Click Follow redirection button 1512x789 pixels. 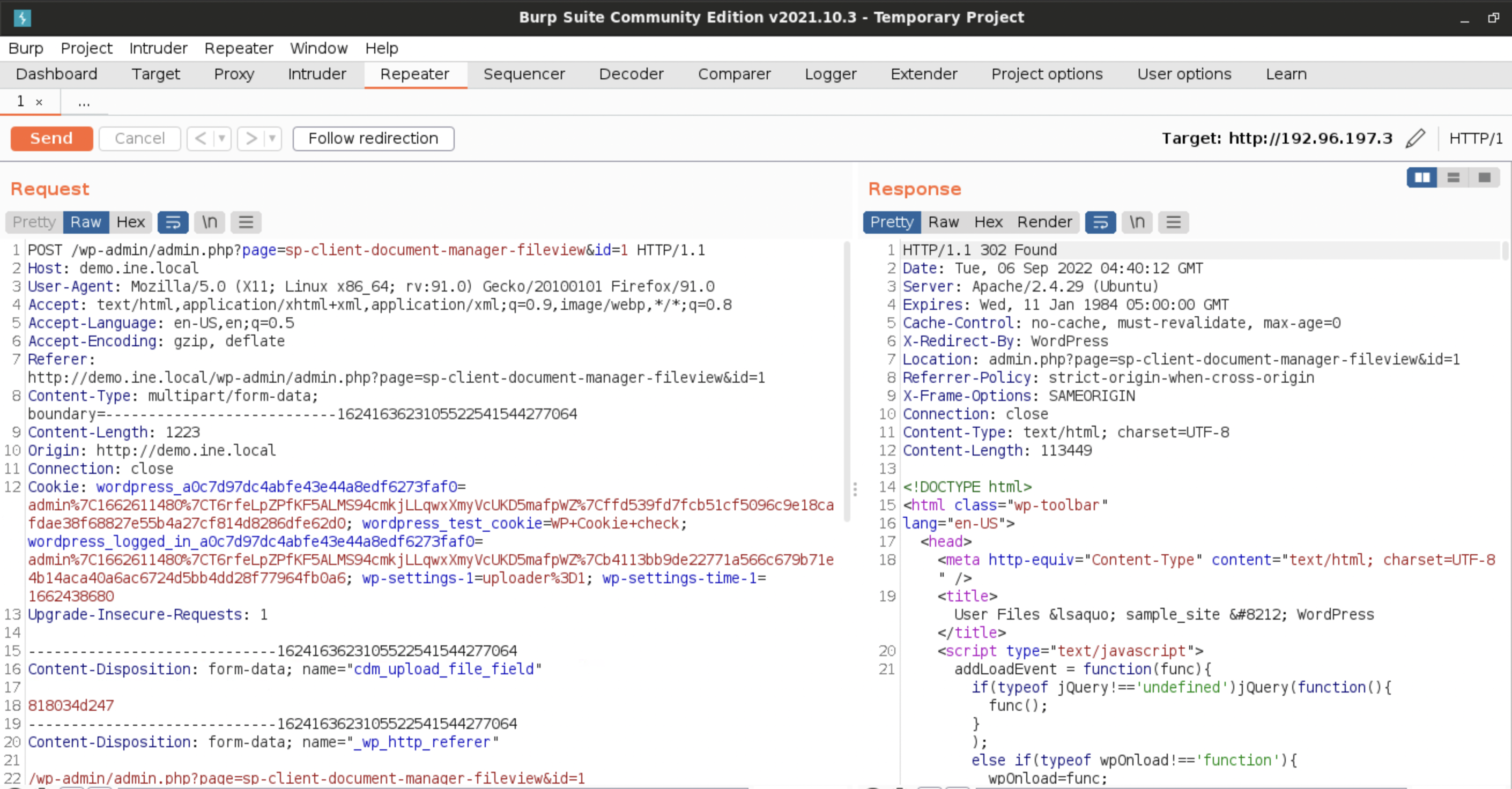pos(373,137)
